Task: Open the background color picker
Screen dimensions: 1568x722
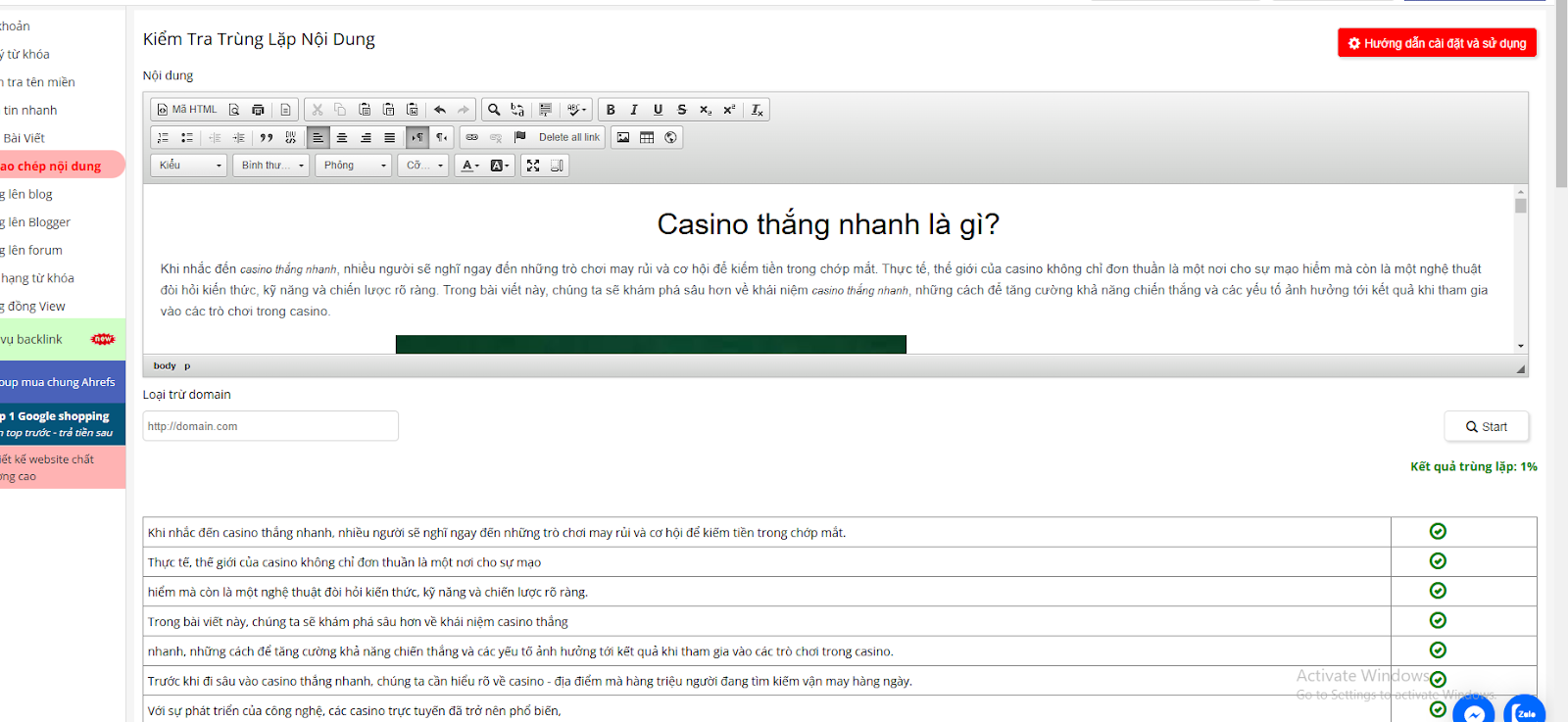Action: pos(499,166)
